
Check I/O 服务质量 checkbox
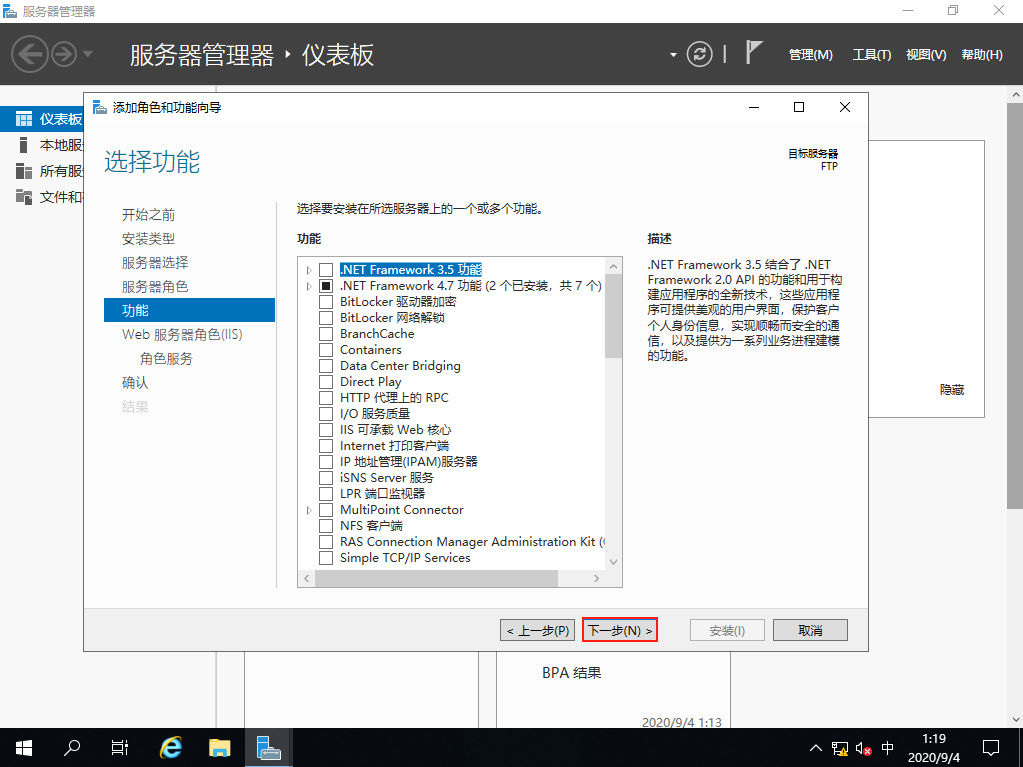(326, 414)
